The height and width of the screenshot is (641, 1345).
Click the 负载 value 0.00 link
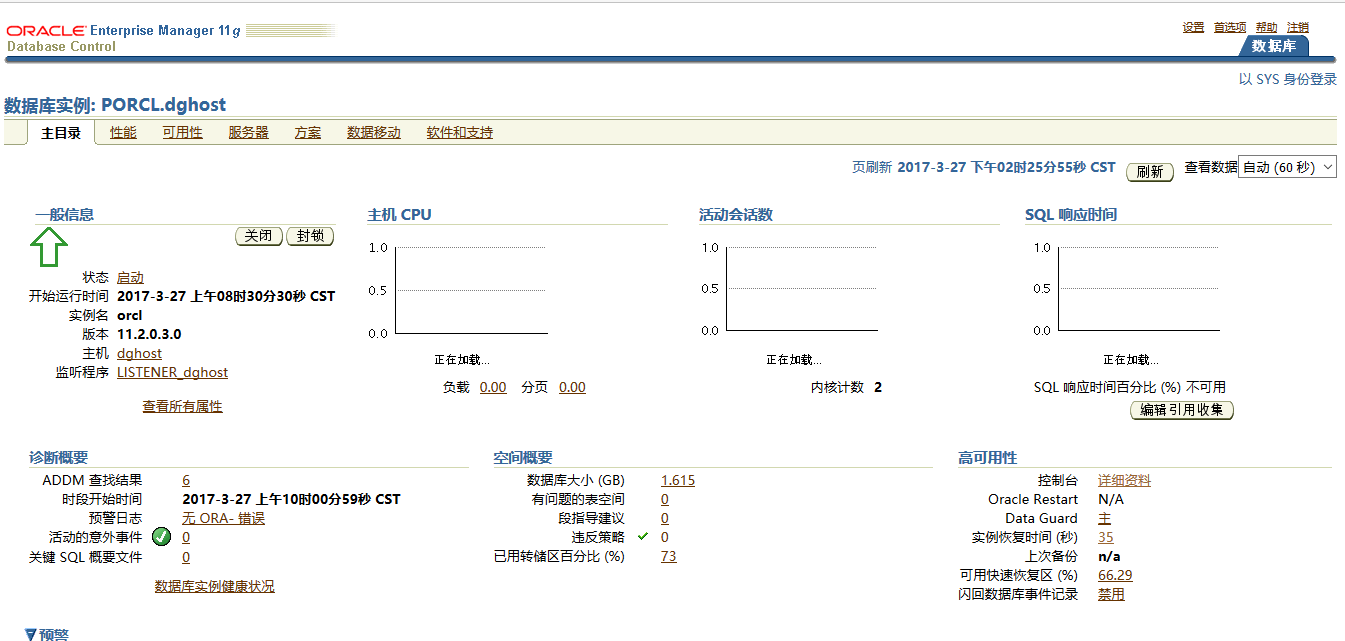(x=493, y=387)
